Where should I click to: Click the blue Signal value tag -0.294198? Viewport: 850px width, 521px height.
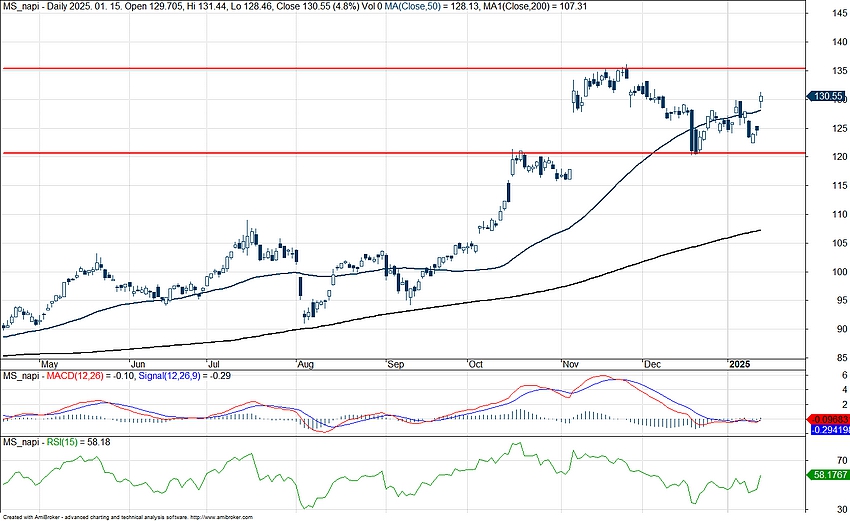(832, 428)
